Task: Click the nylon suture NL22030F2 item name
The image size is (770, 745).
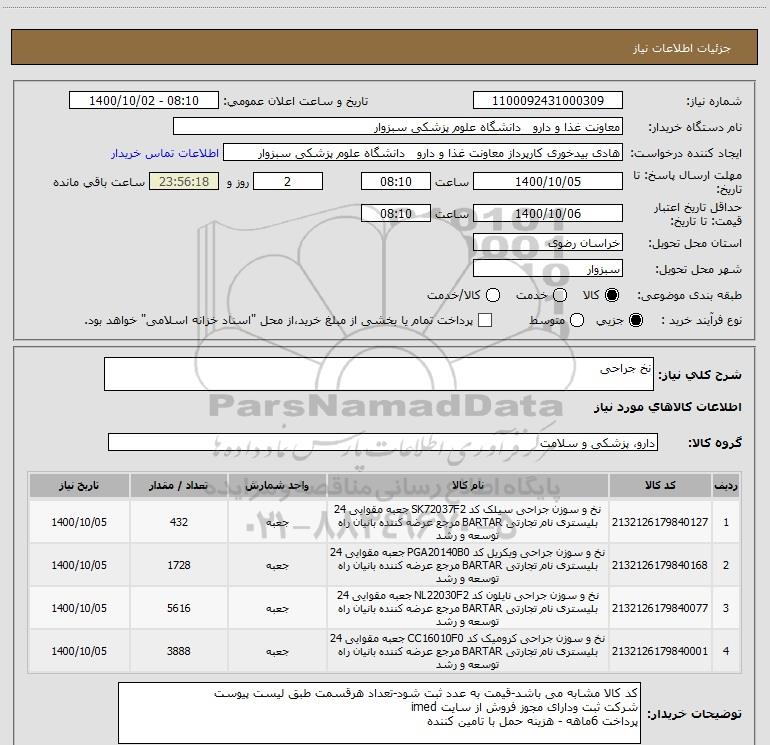Action: pos(468,608)
